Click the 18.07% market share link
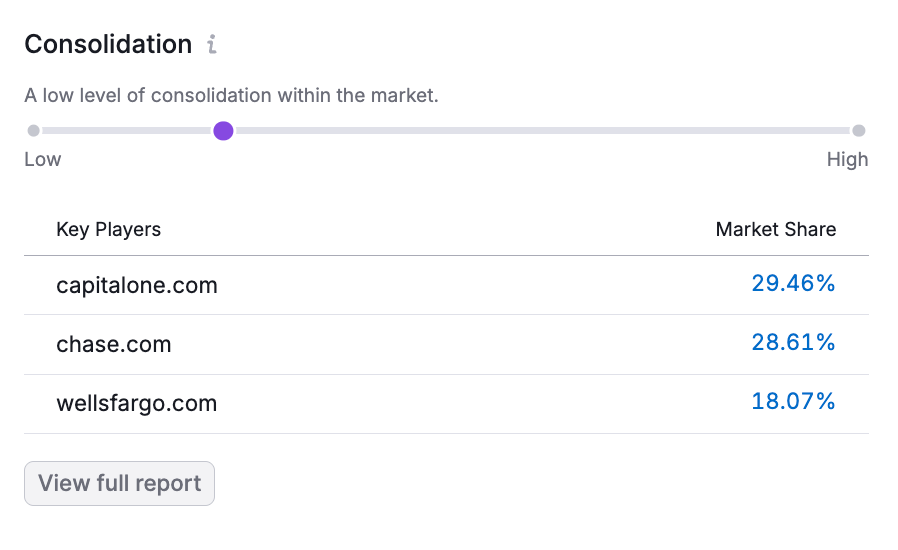 click(x=793, y=402)
